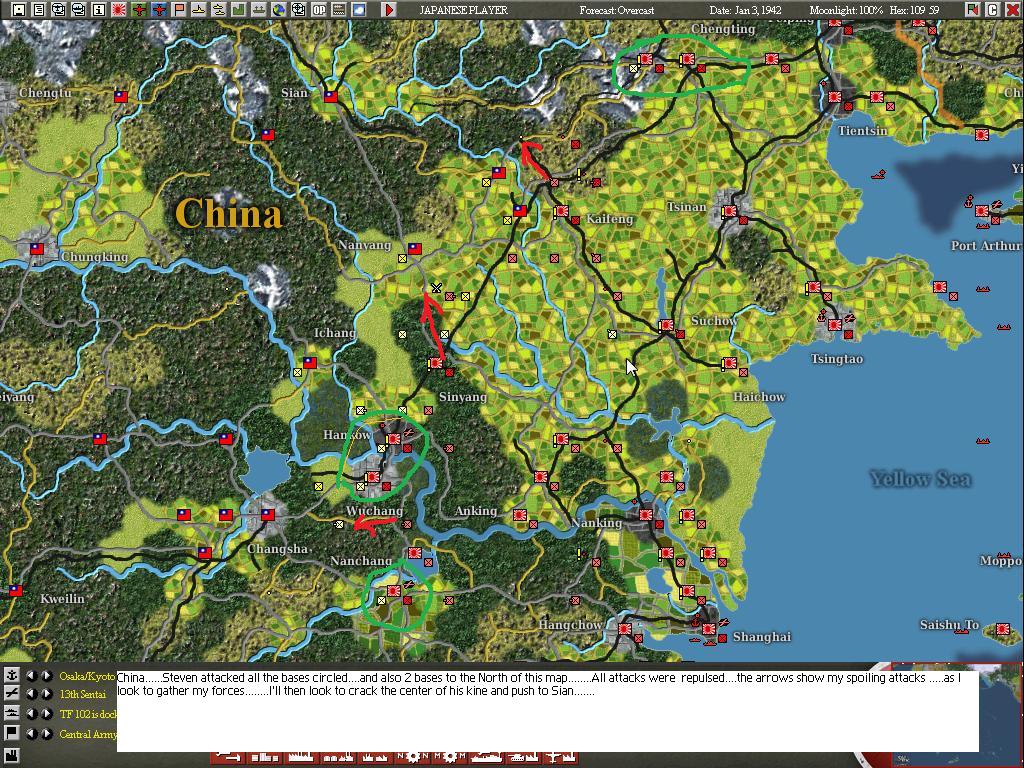
Task: Open the TF 102 task force link
Action: pyautogui.click(x=88, y=714)
